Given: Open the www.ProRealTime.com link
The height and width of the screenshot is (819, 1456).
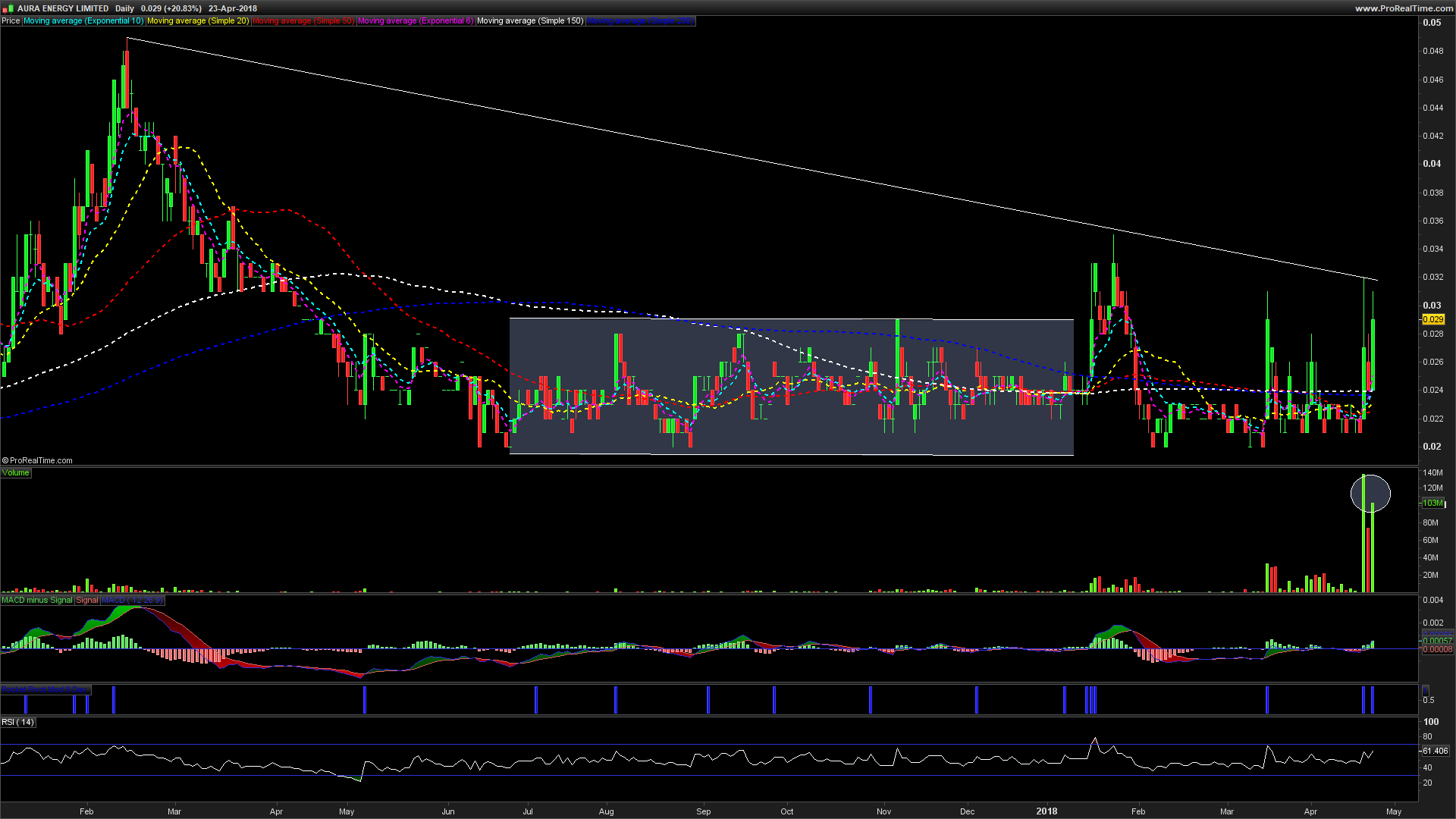Looking at the screenshot, I should 1404,8.
